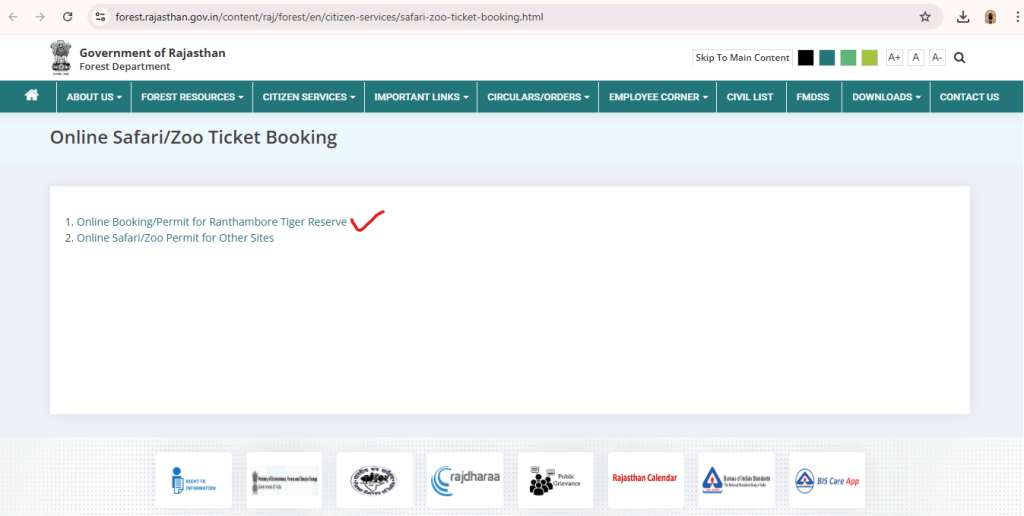Expand the Forest Resources dropdown
1024x516 pixels.
(193, 97)
